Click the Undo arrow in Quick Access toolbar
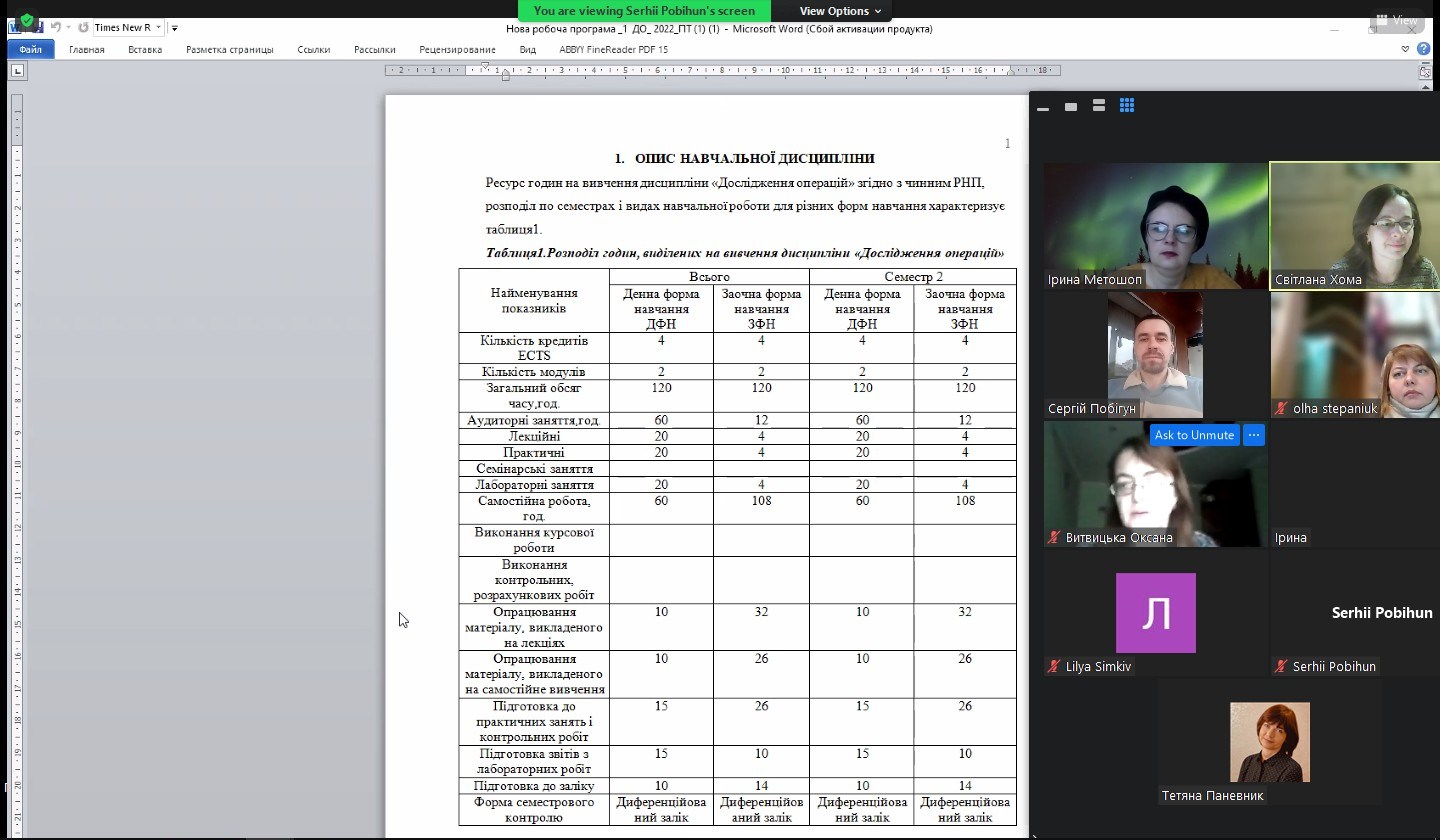The height and width of the screenshot is (840, 1440). (x=56, y=28)
